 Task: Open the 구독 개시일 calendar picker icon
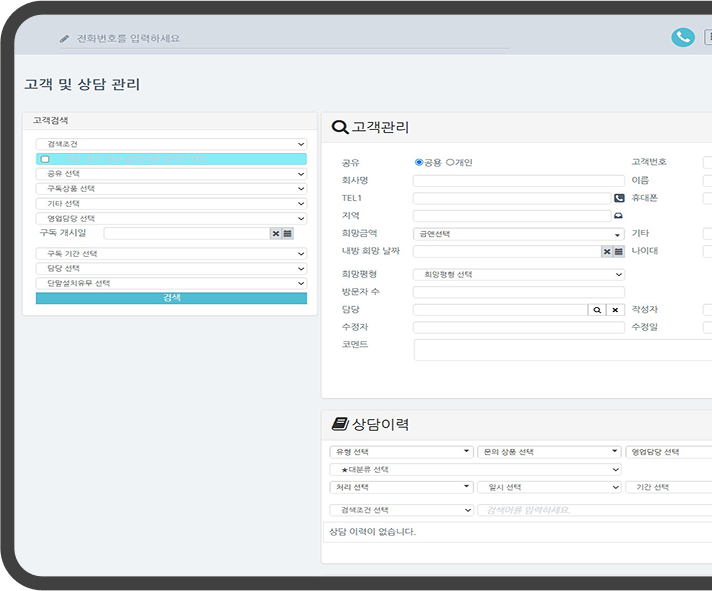coord(288,233)
